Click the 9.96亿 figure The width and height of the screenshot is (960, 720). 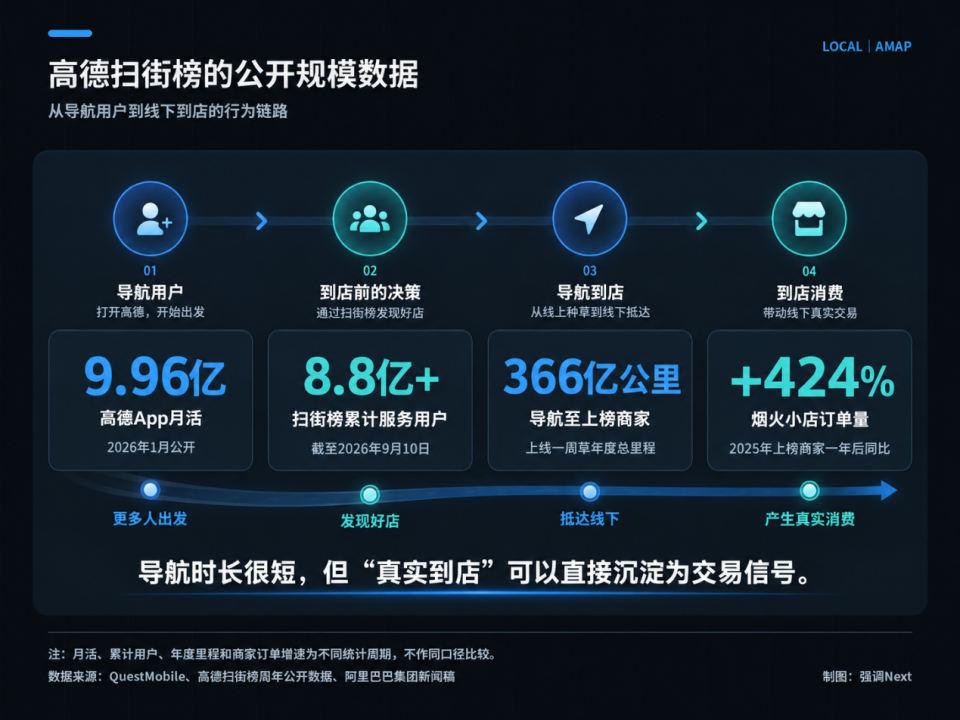155,377
